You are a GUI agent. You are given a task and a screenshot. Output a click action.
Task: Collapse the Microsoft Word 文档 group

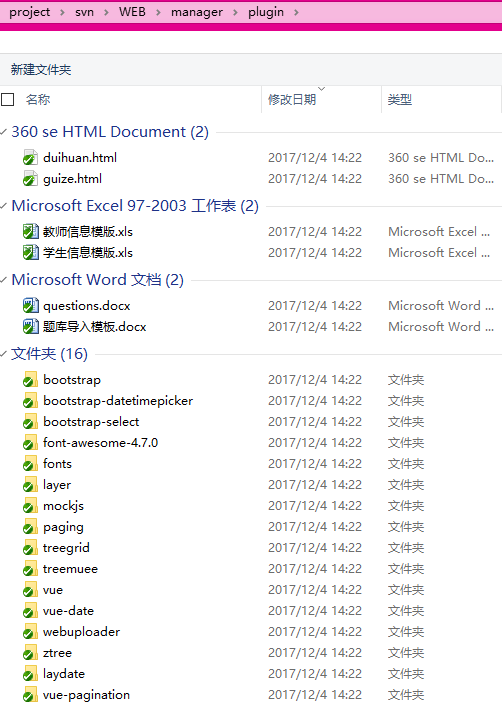pyautogui.click(x=4, y=280)
